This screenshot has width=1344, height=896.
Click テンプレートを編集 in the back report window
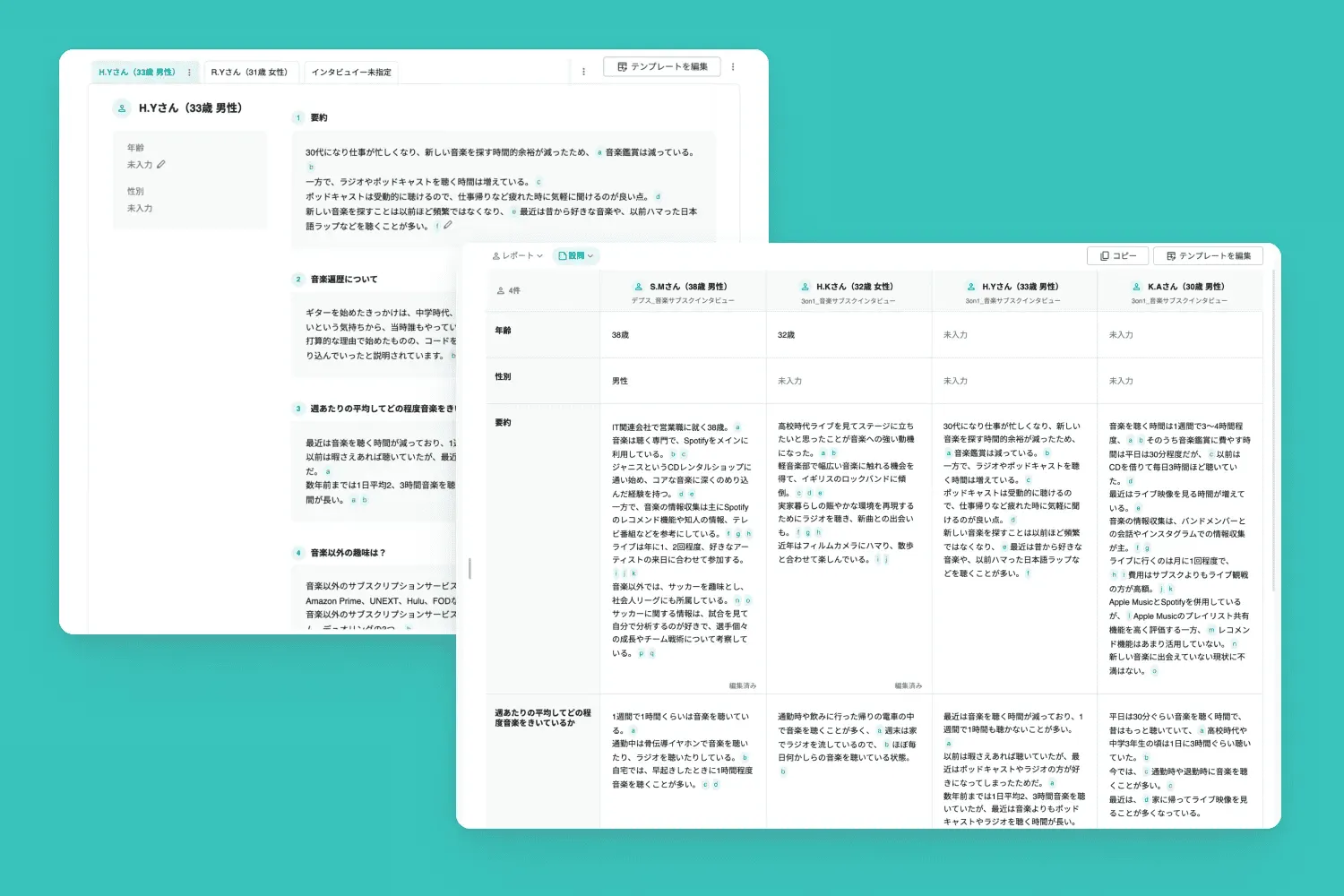pos(662,67)
